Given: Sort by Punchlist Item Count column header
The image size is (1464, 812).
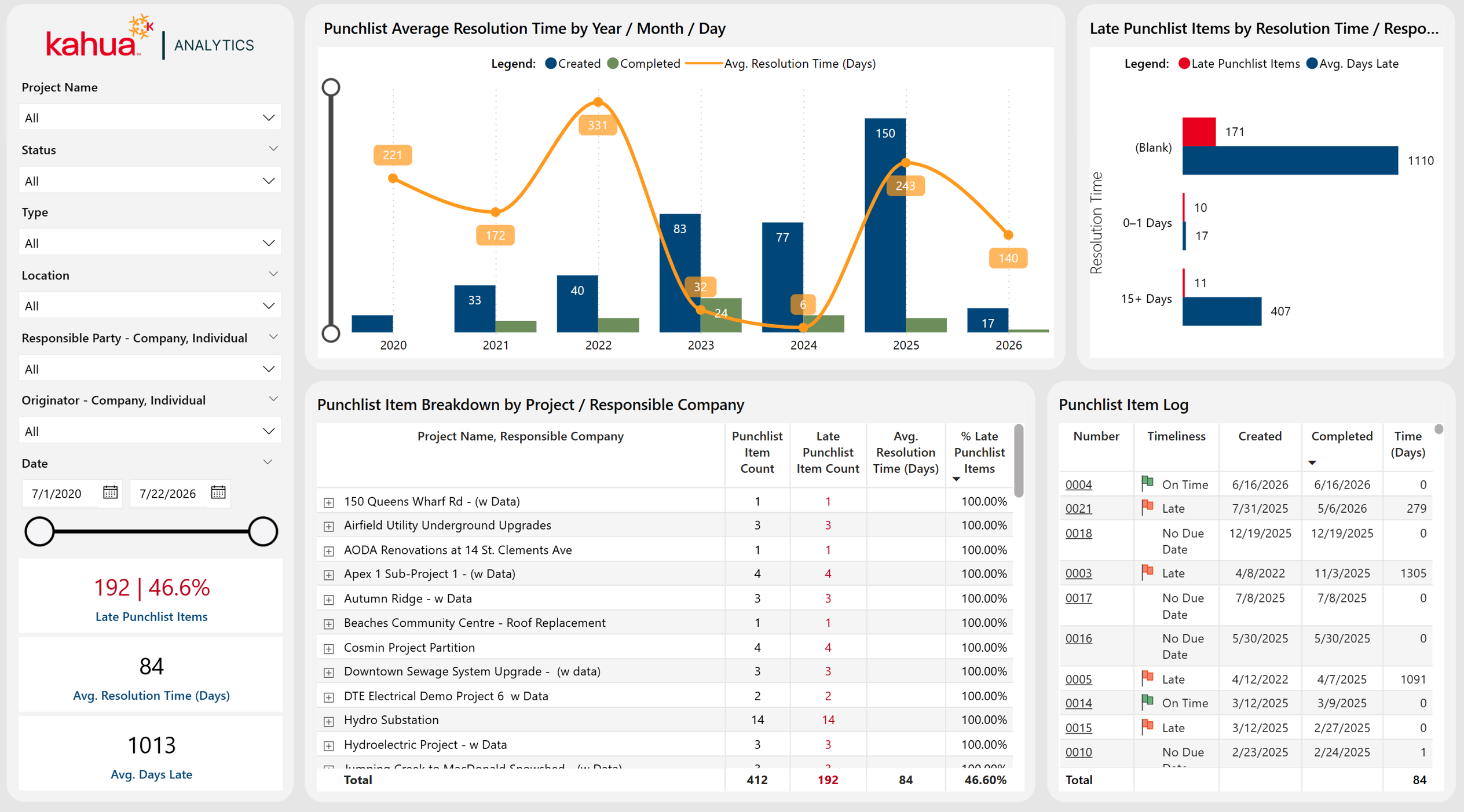Looking at the screenshot, I should click(757, 453).
